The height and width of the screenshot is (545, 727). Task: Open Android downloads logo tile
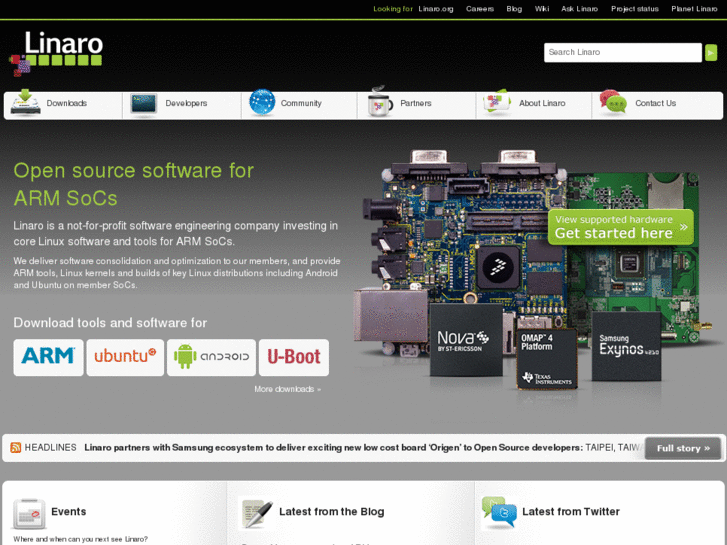tap(211, 357)
